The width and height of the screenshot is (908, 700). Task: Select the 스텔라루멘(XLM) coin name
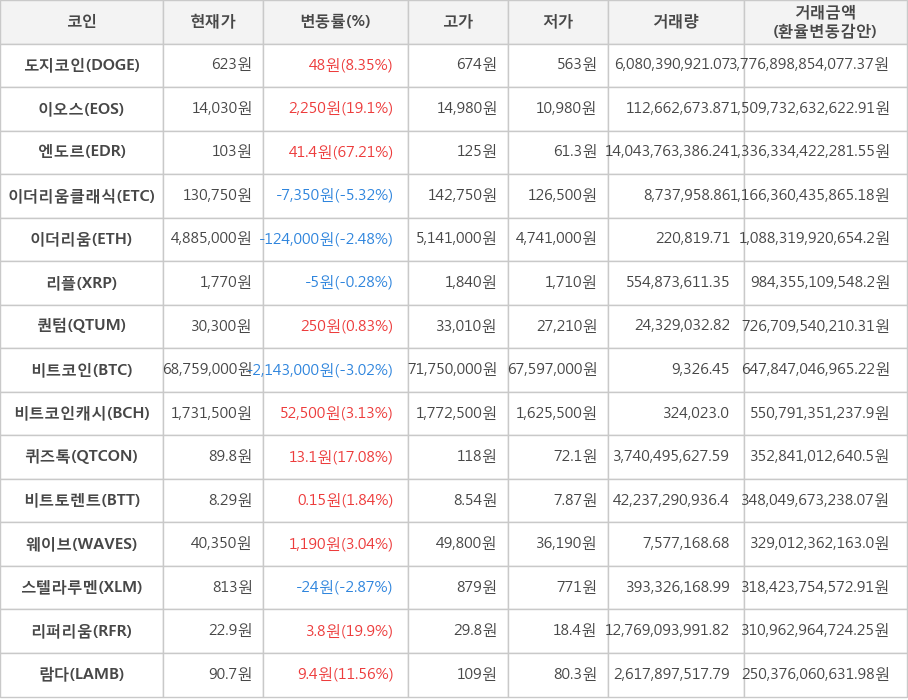(82, 587)
